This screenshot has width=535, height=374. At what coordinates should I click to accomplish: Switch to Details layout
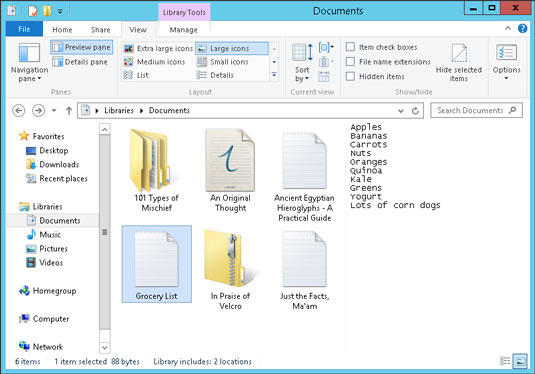(x=215, y=75)
